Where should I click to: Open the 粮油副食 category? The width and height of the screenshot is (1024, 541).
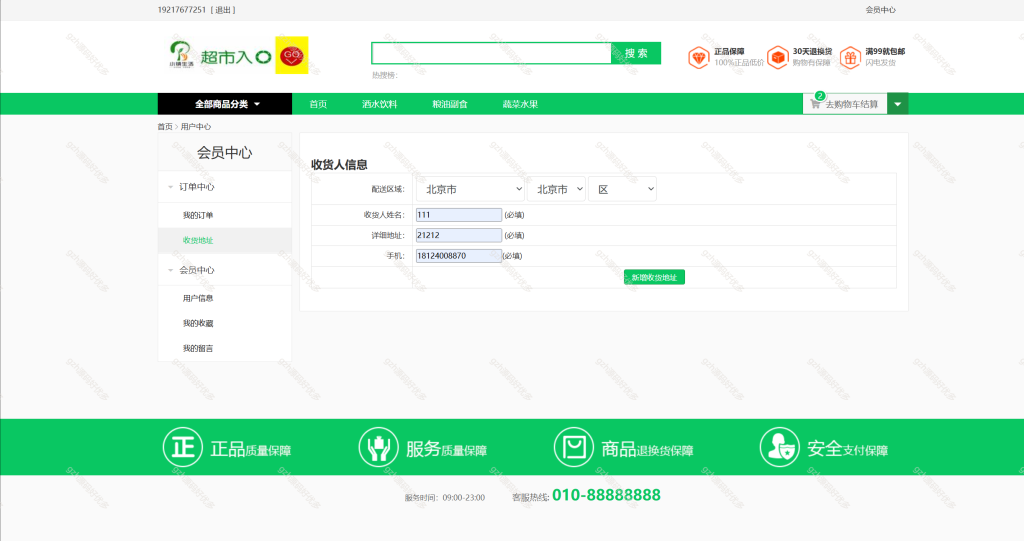[x=450, y=104]
